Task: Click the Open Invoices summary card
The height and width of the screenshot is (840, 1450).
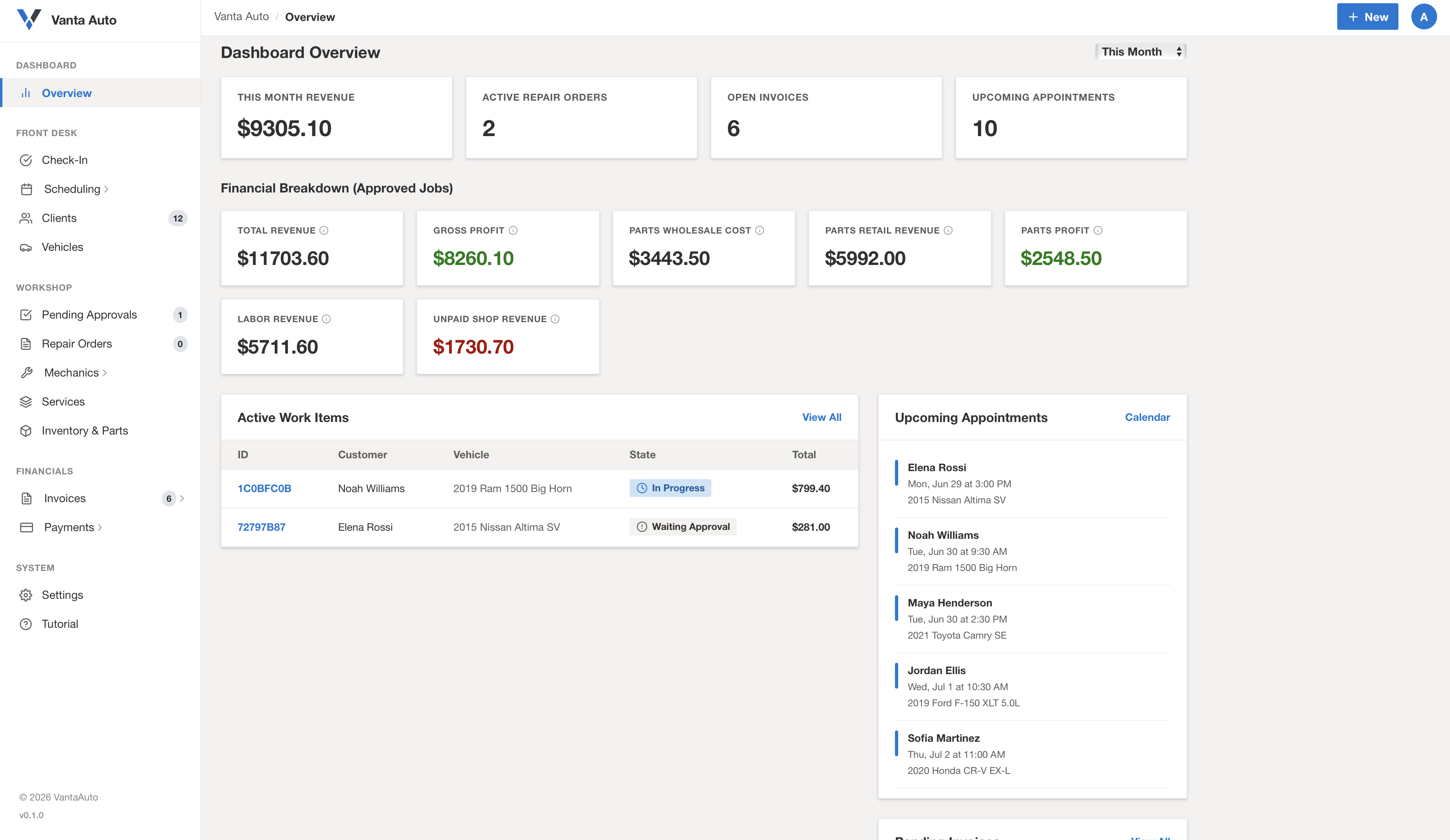Action: point(826,118)
